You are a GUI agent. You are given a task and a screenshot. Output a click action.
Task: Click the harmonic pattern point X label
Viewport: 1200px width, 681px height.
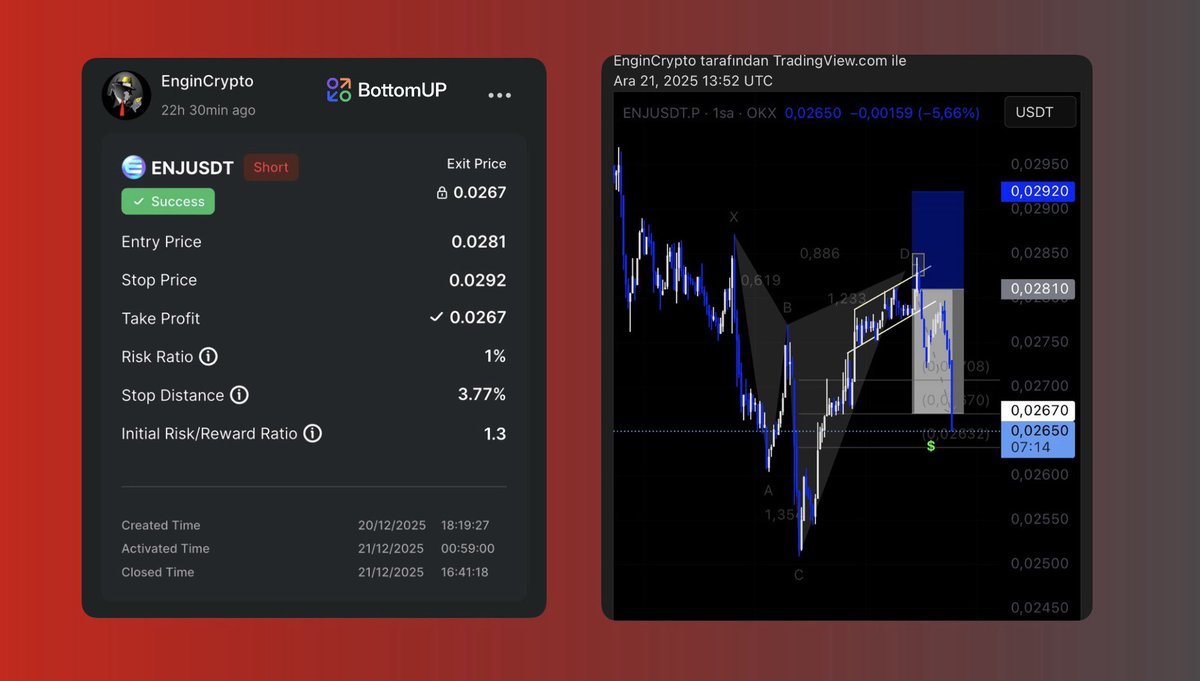[734, 217]
